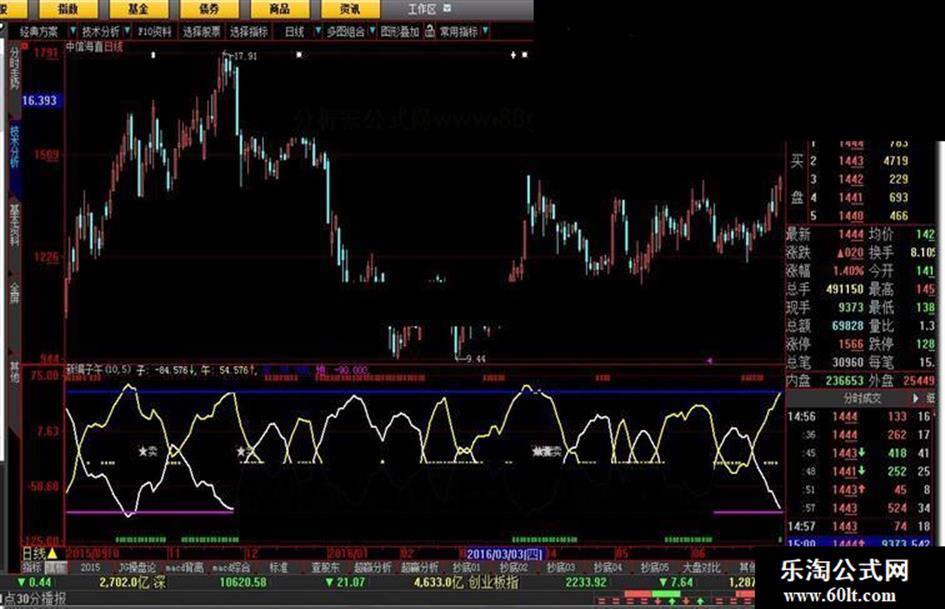Open the 资讯 top tab
The height and width of the screenshot is (609, 945).
point(350,8)
